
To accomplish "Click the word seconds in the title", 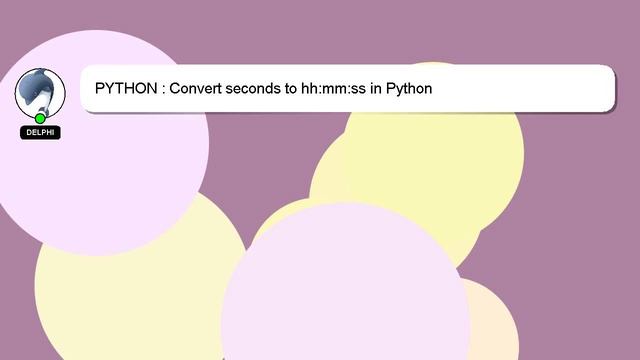I will pos(253,88).
